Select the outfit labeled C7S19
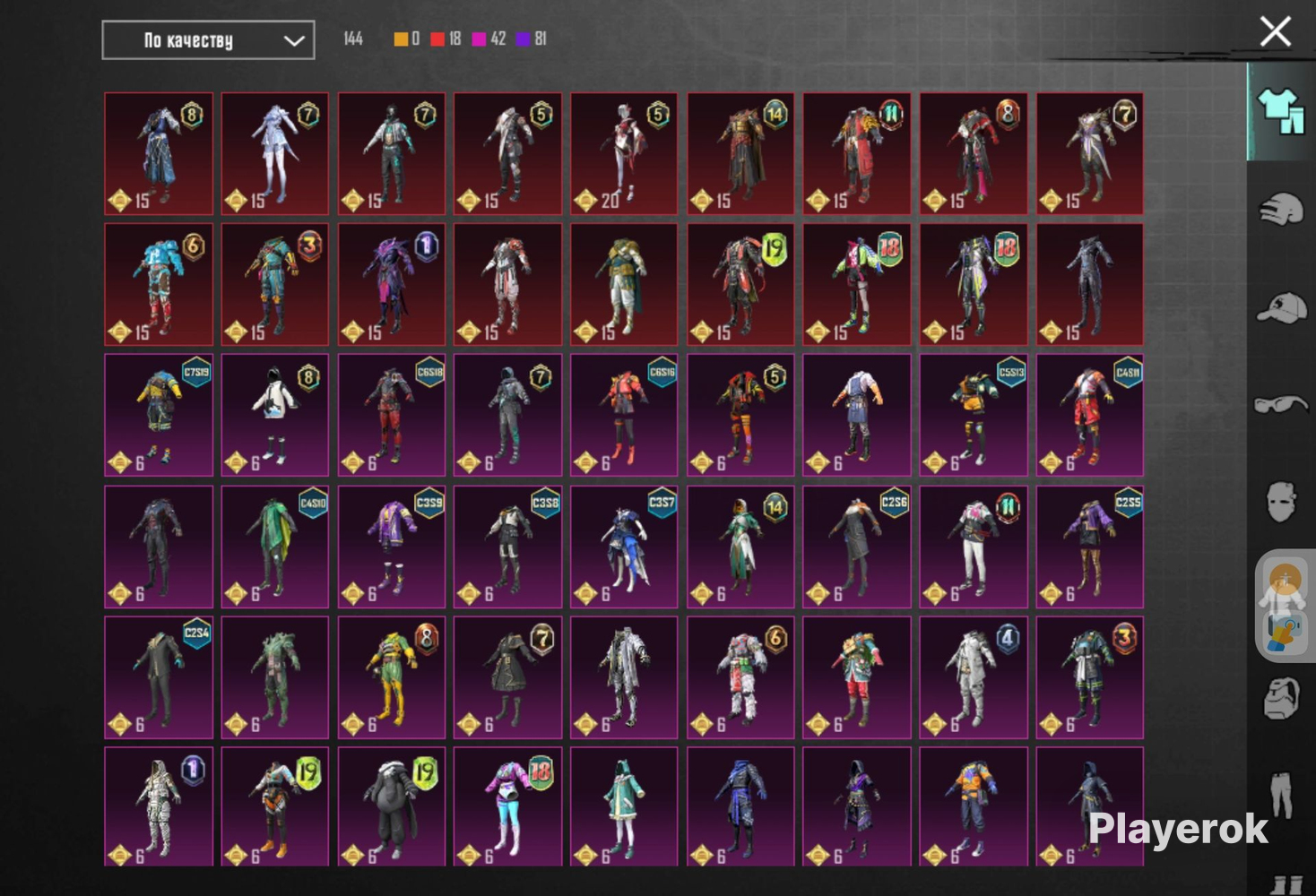 [x=159, y=415]
